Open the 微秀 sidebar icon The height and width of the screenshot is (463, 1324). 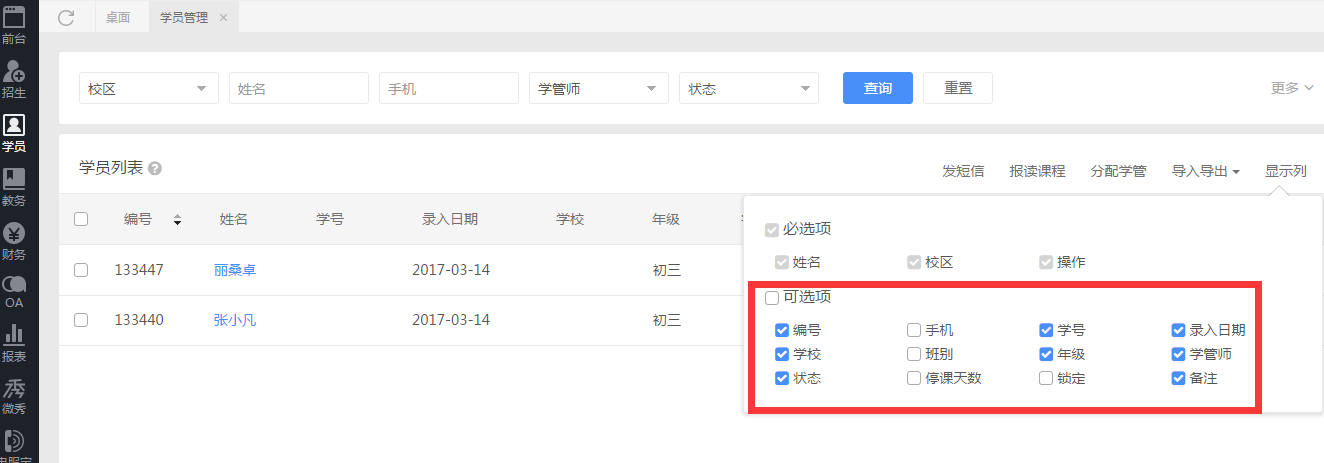(x=14, y=396)
